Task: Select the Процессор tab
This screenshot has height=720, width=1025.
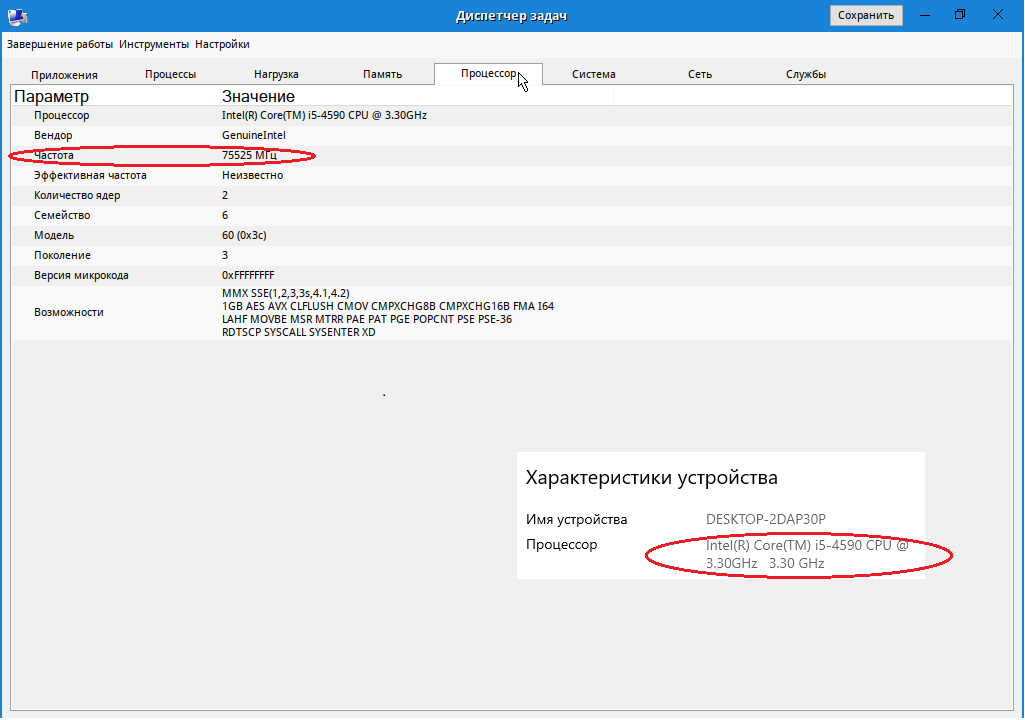Action: (488, 73)
